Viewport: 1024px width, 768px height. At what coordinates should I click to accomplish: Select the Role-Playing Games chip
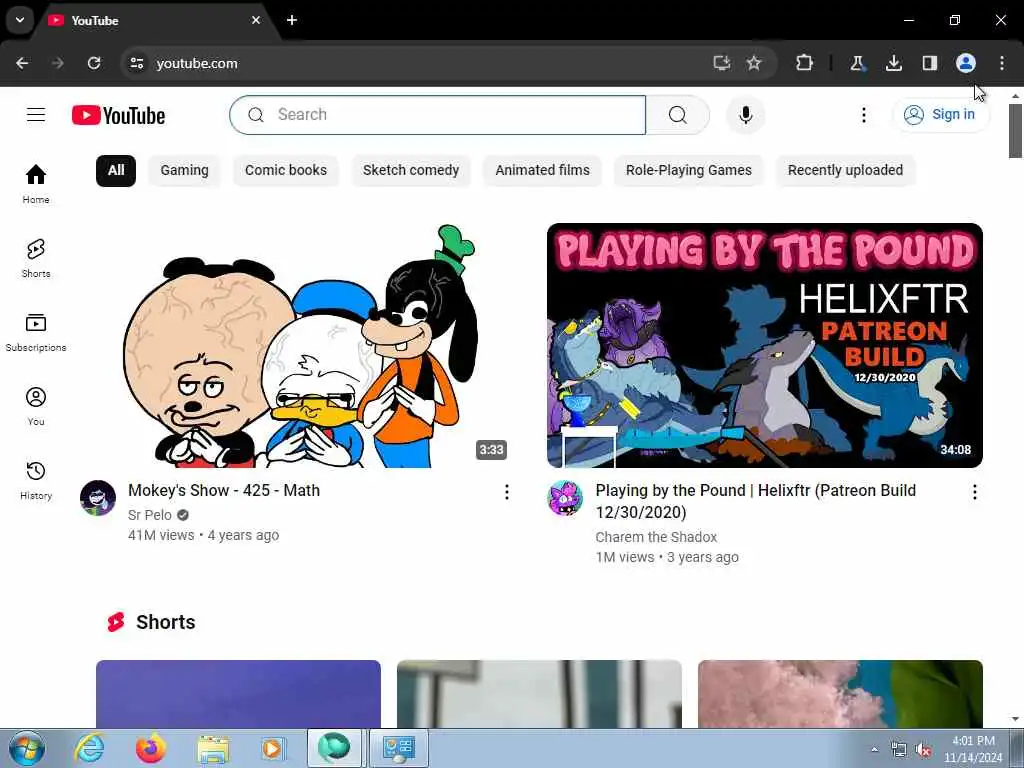pyautogui.click(x=688, y=170)
